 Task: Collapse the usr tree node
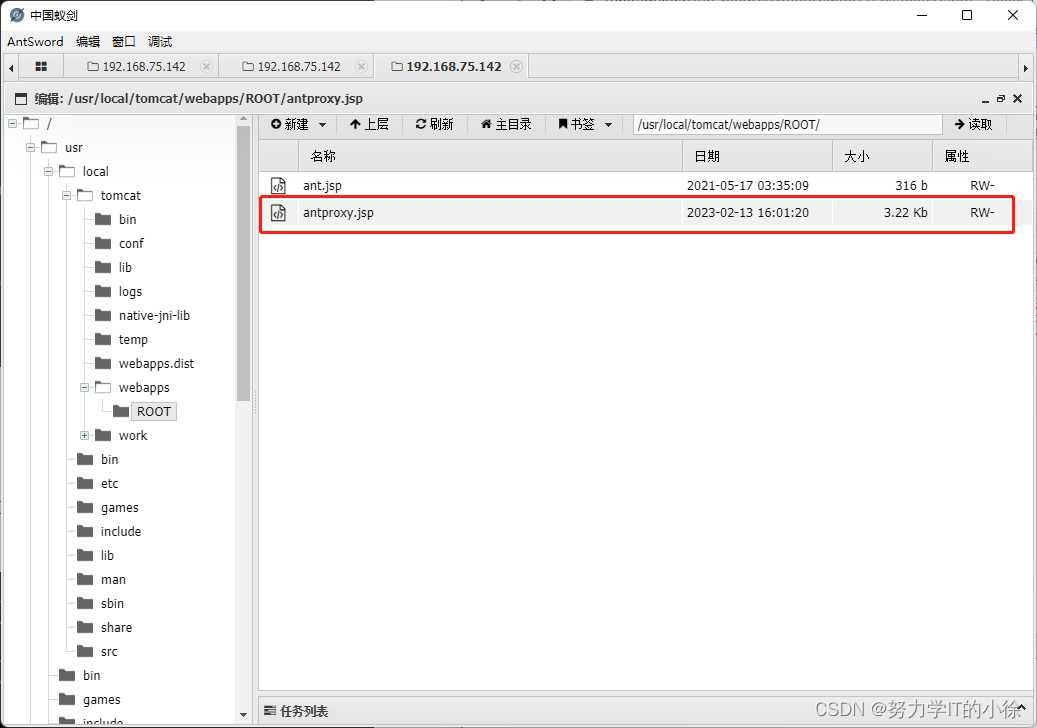[x=30, y=147]
